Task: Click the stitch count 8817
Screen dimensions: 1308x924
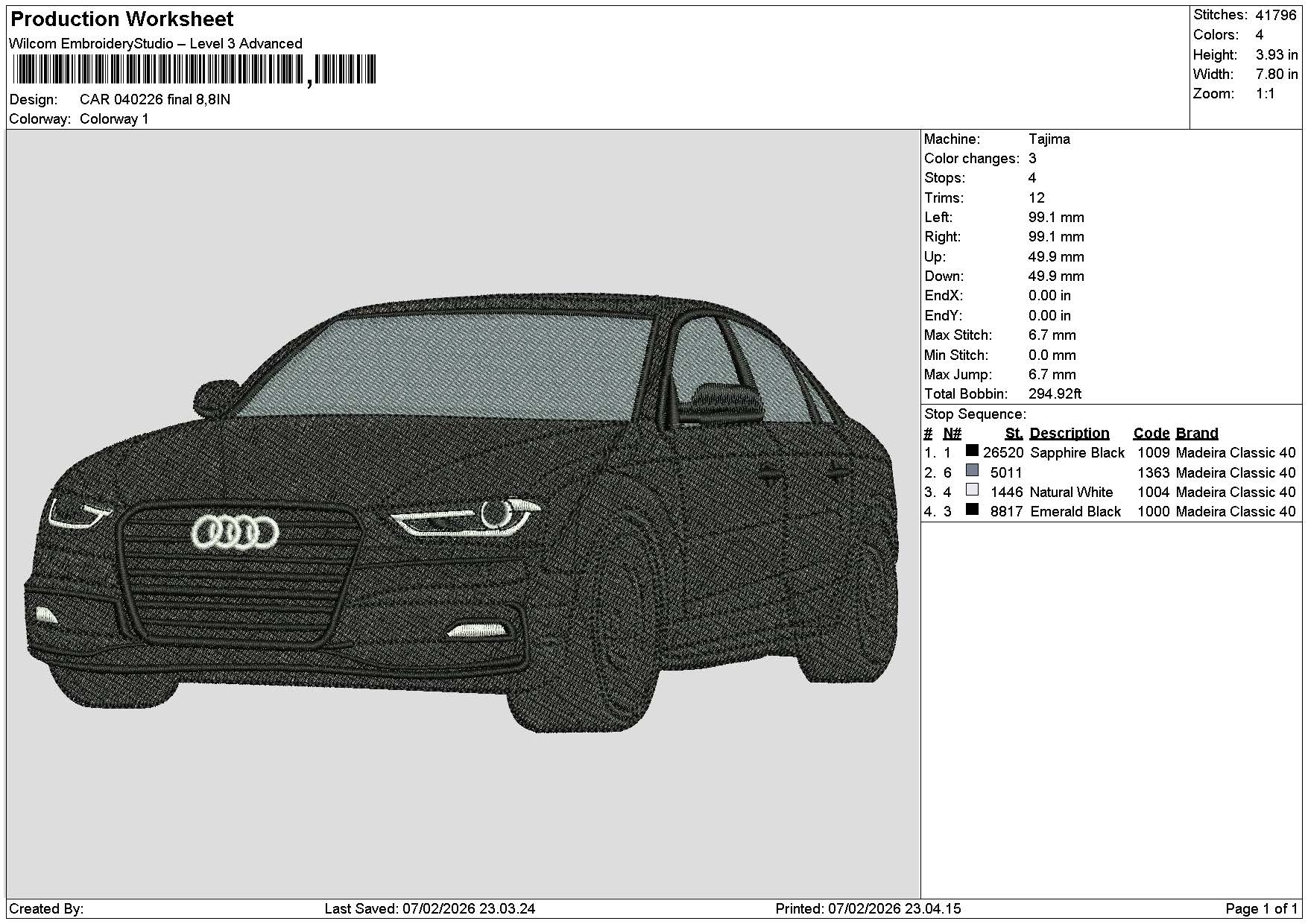Action: [x=1007, y=512]
